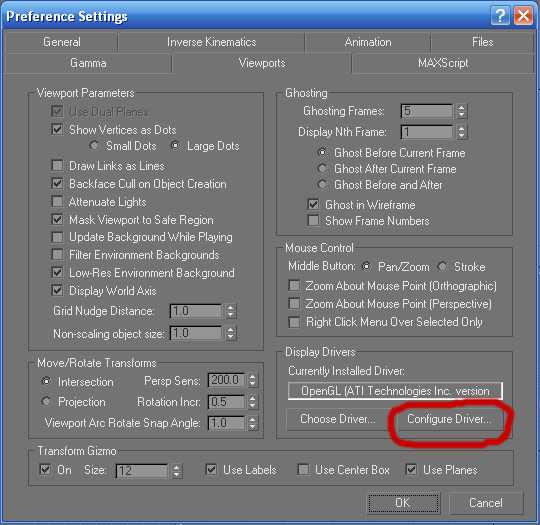Go to the Animation tab
This screenshot has width=540, height=525.
368,42
